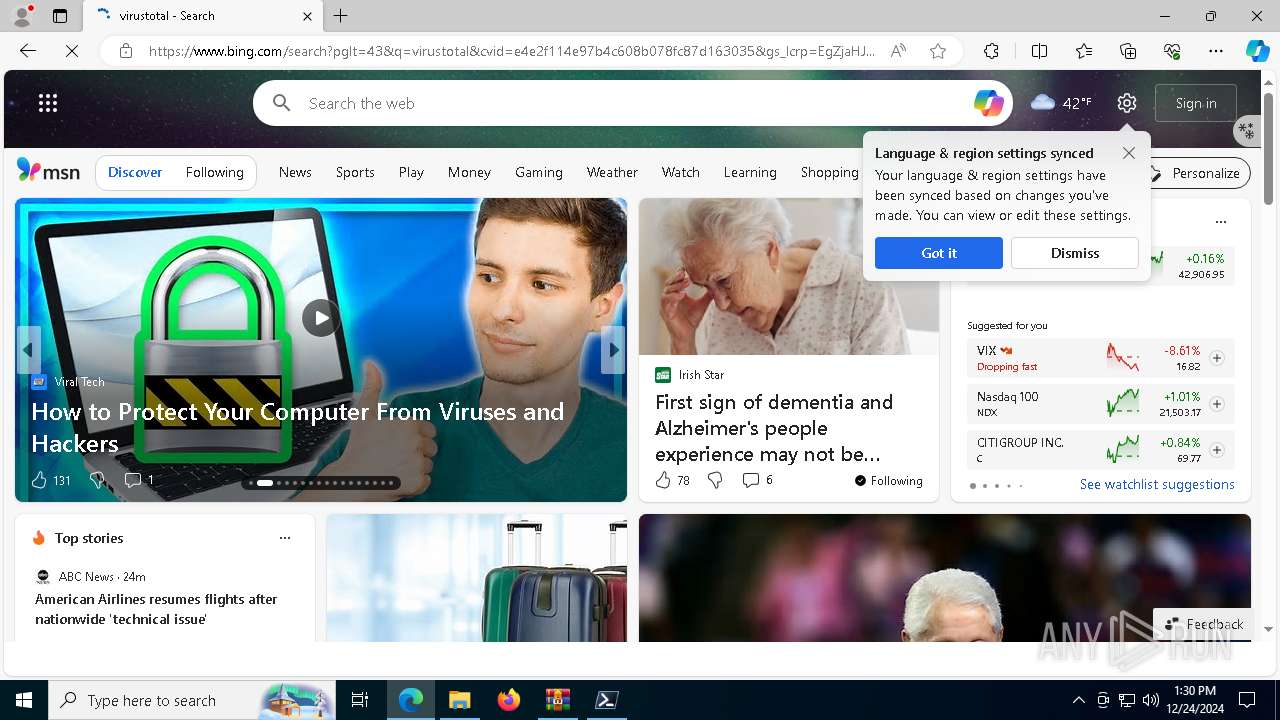Open the Gaming category
Image resolution: width=1280 pixels, height=720 pixels.
click(x=538, y=172)
